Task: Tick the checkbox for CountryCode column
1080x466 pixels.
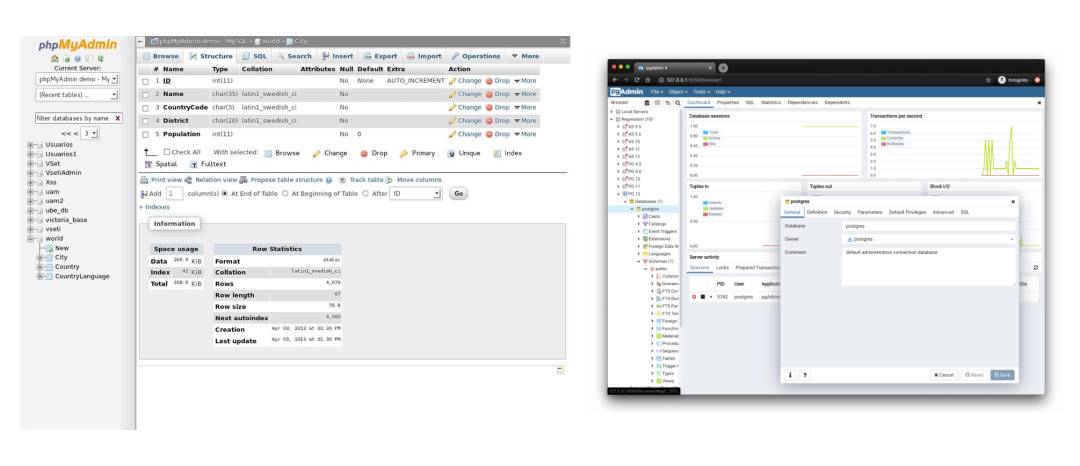Action: click(x=145, y=108)
